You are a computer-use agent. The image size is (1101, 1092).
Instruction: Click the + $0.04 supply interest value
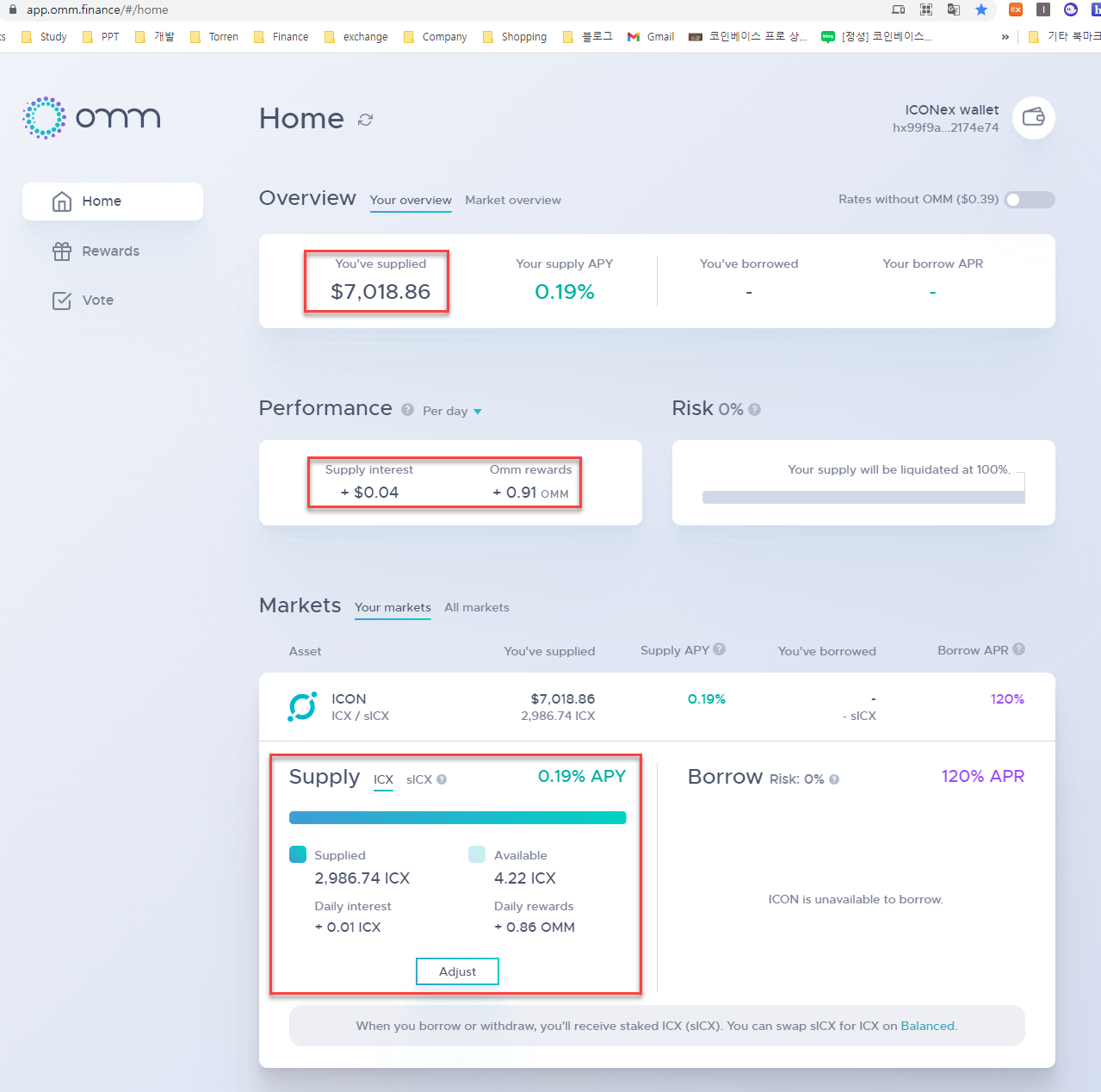pyautogui.click(x=369, y=493)
